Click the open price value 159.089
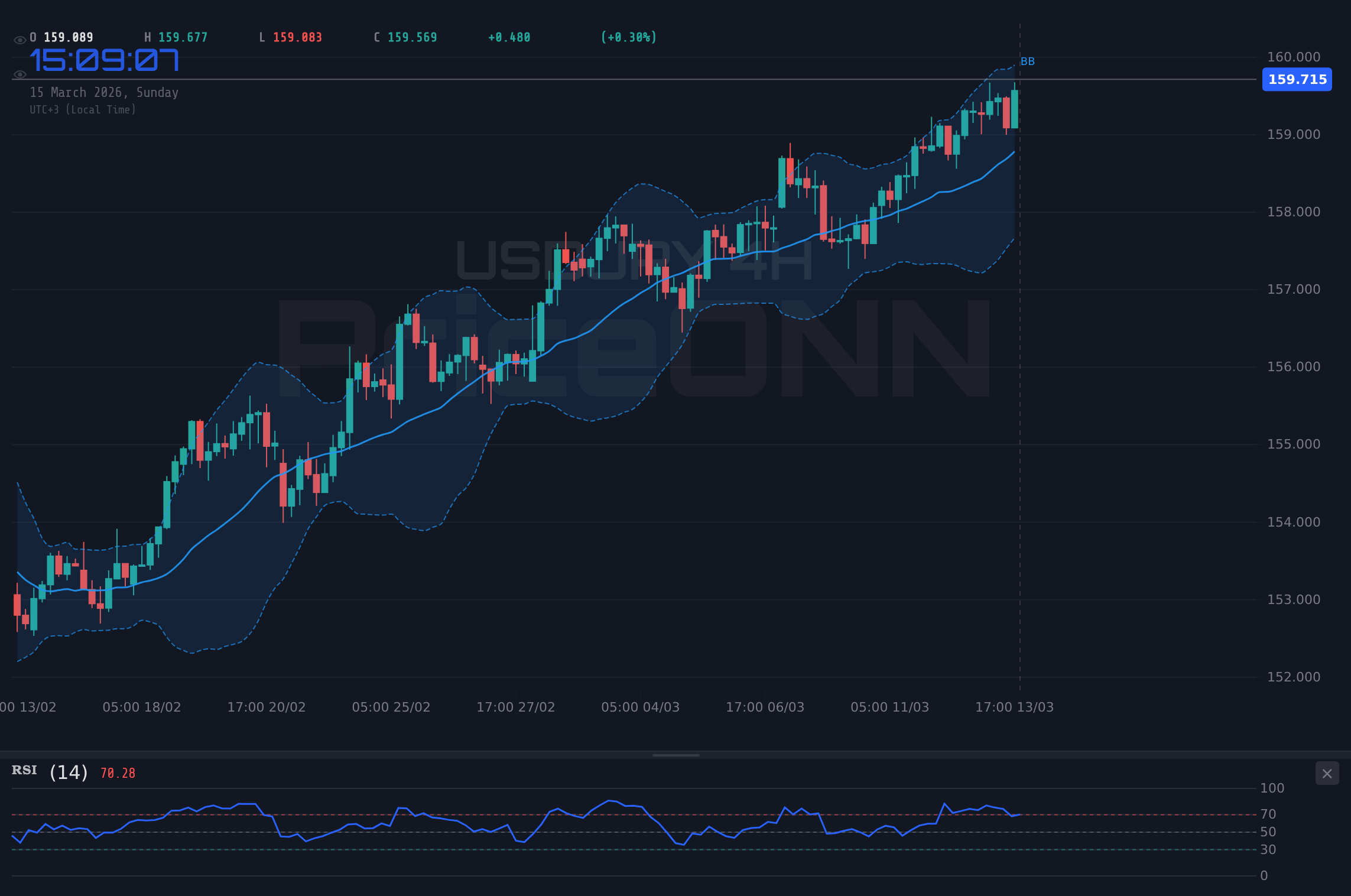Screen dimensions: 1351x896 pyautogui.click(x=68, y=37)
